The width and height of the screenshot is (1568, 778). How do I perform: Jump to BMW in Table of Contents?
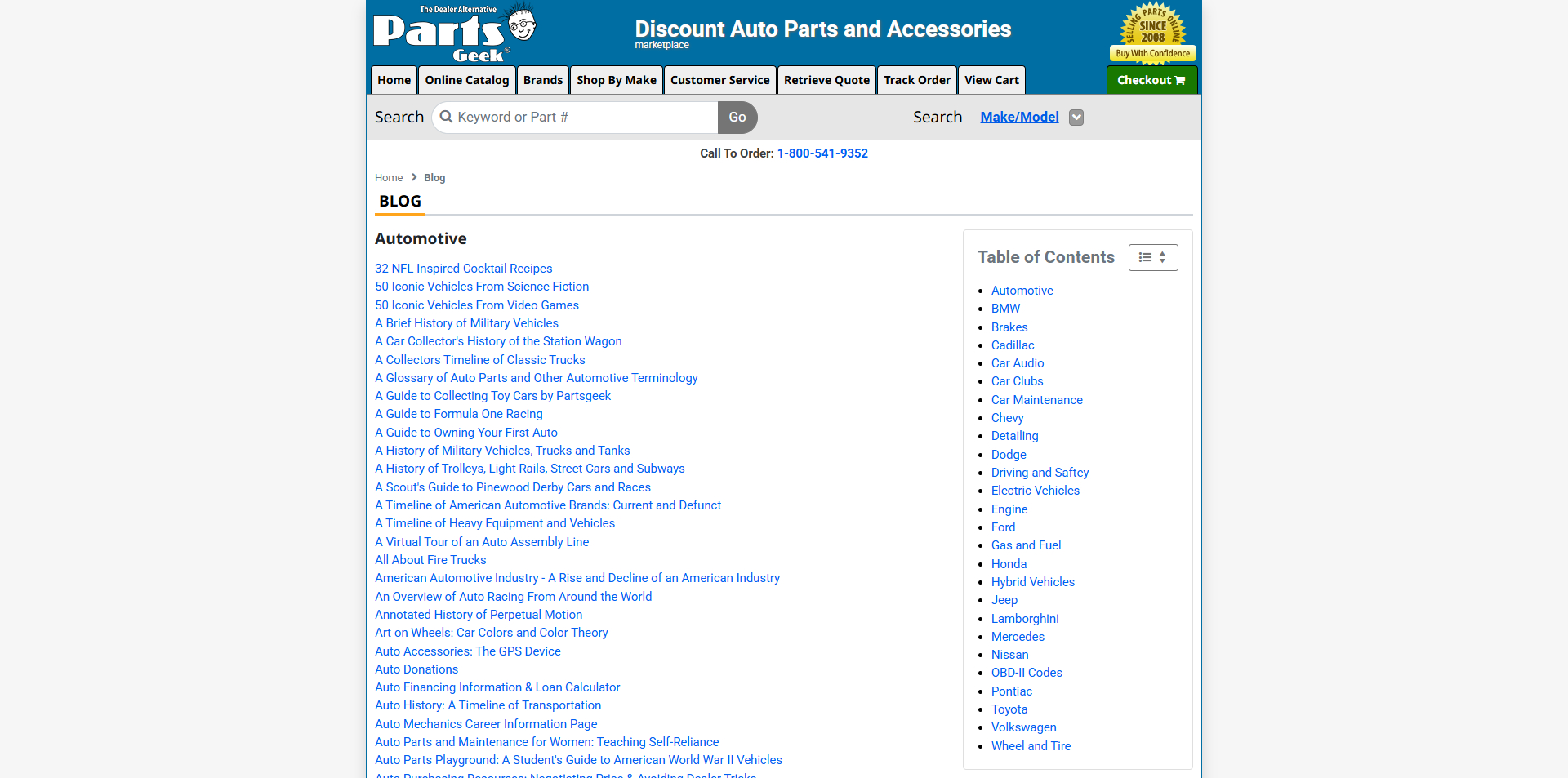pos(1005,309)
